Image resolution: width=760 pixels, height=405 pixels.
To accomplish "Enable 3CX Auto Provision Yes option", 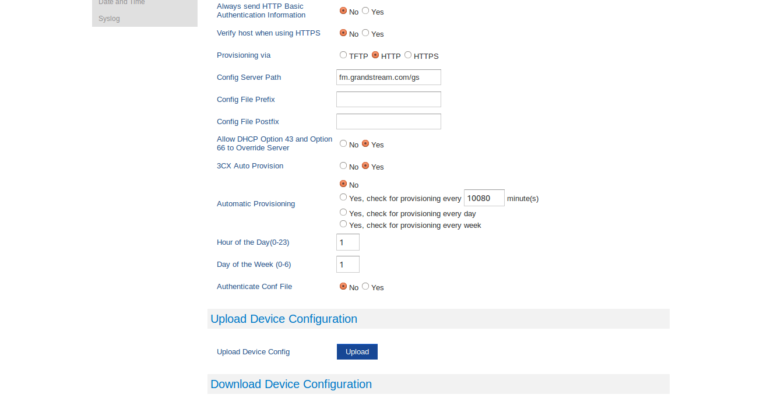I will tap(366, 166).
